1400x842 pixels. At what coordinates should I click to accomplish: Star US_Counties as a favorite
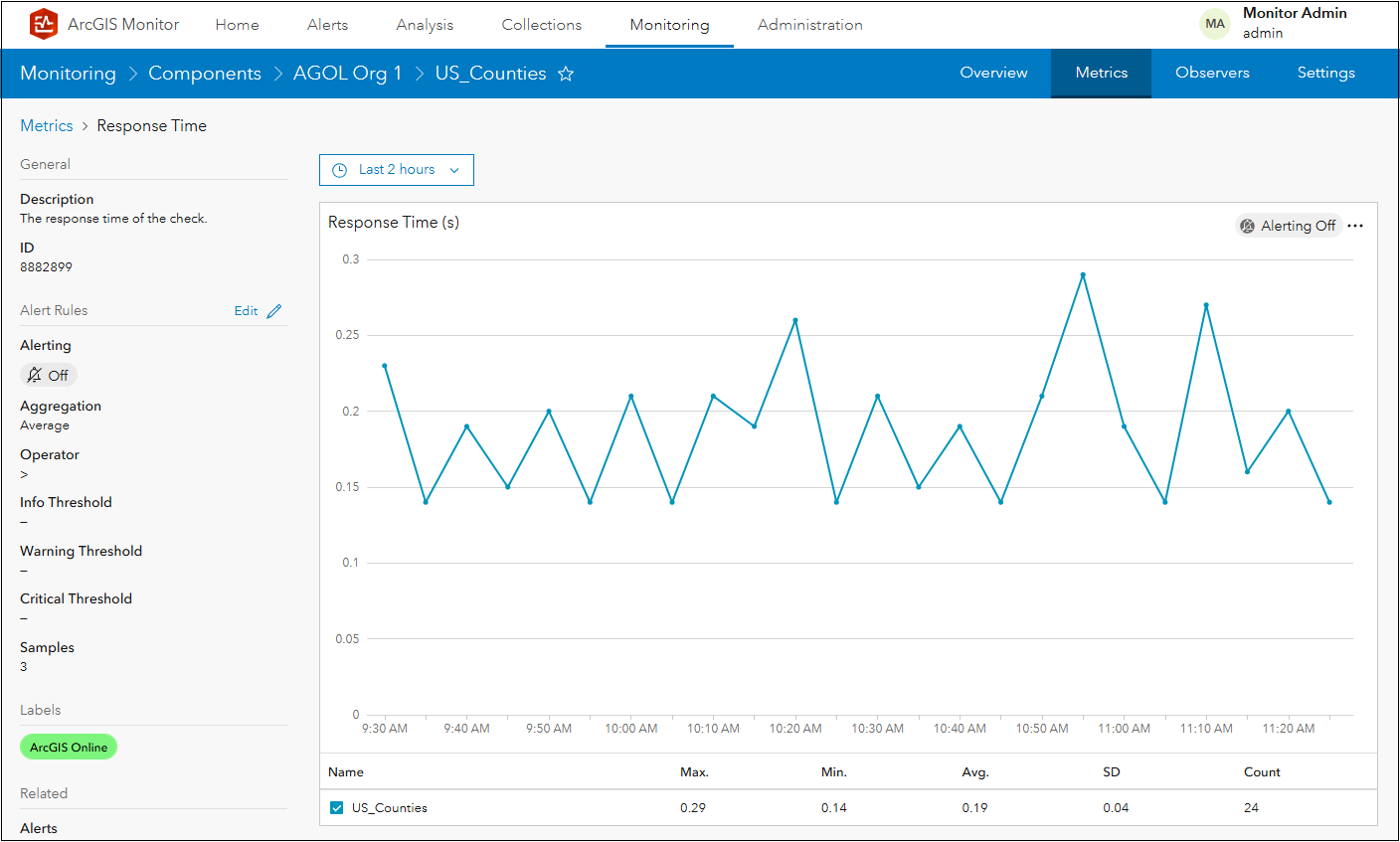pyautogui.click(x=566, y=74)
